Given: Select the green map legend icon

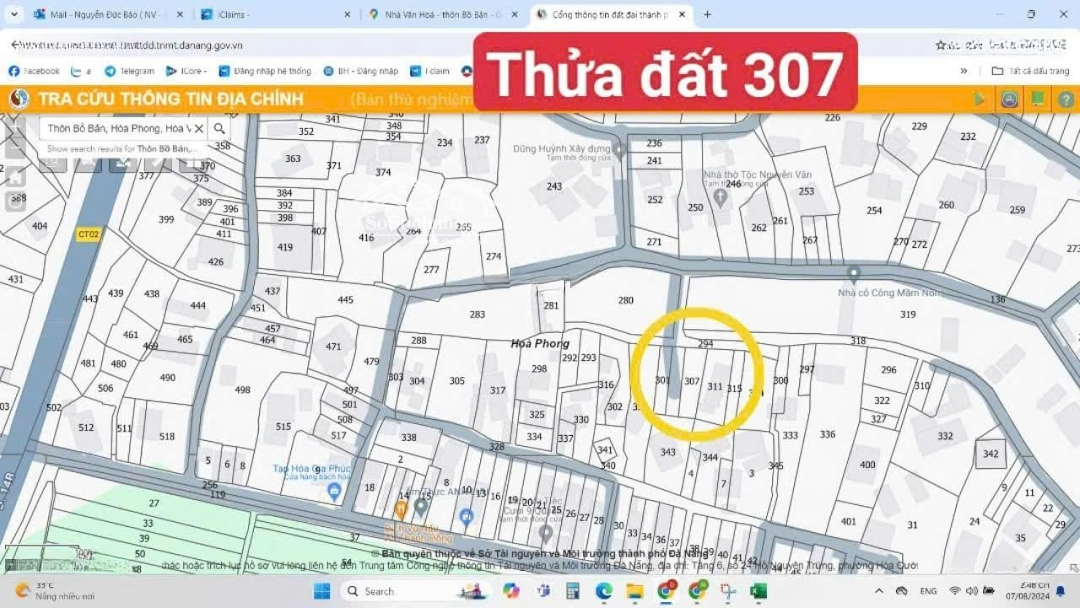Looking at the screenshot, I should (x=1038, y=97).
